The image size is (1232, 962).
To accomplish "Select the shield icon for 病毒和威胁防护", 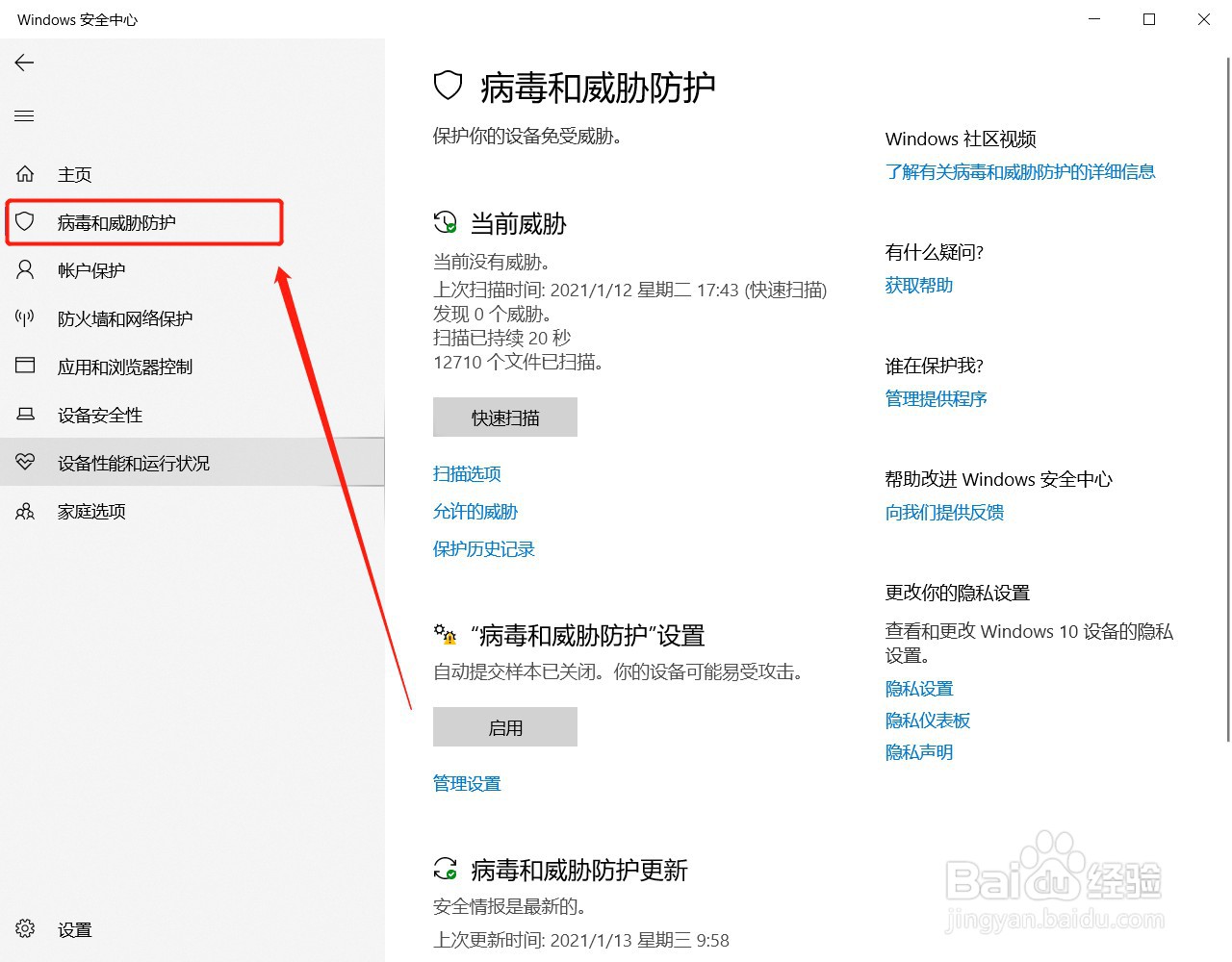I will (26, 221).
